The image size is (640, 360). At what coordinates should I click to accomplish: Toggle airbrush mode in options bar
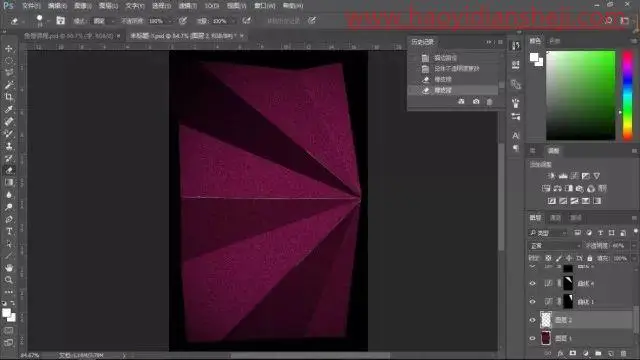coord(247,20)
